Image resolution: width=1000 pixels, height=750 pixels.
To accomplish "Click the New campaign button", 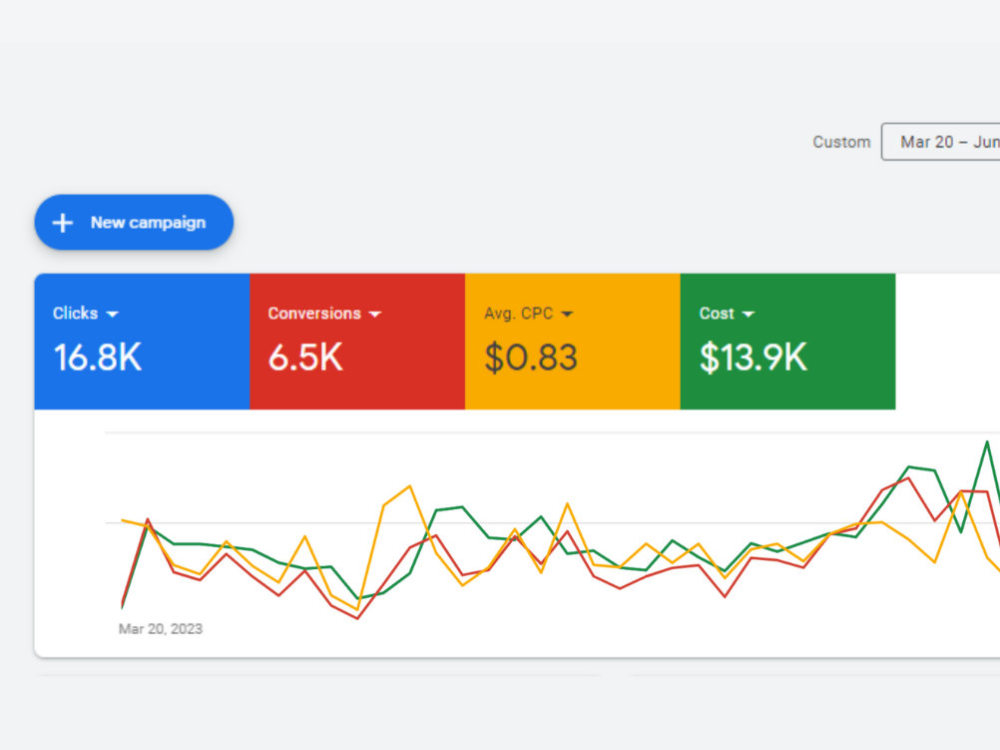I will 134,222.
